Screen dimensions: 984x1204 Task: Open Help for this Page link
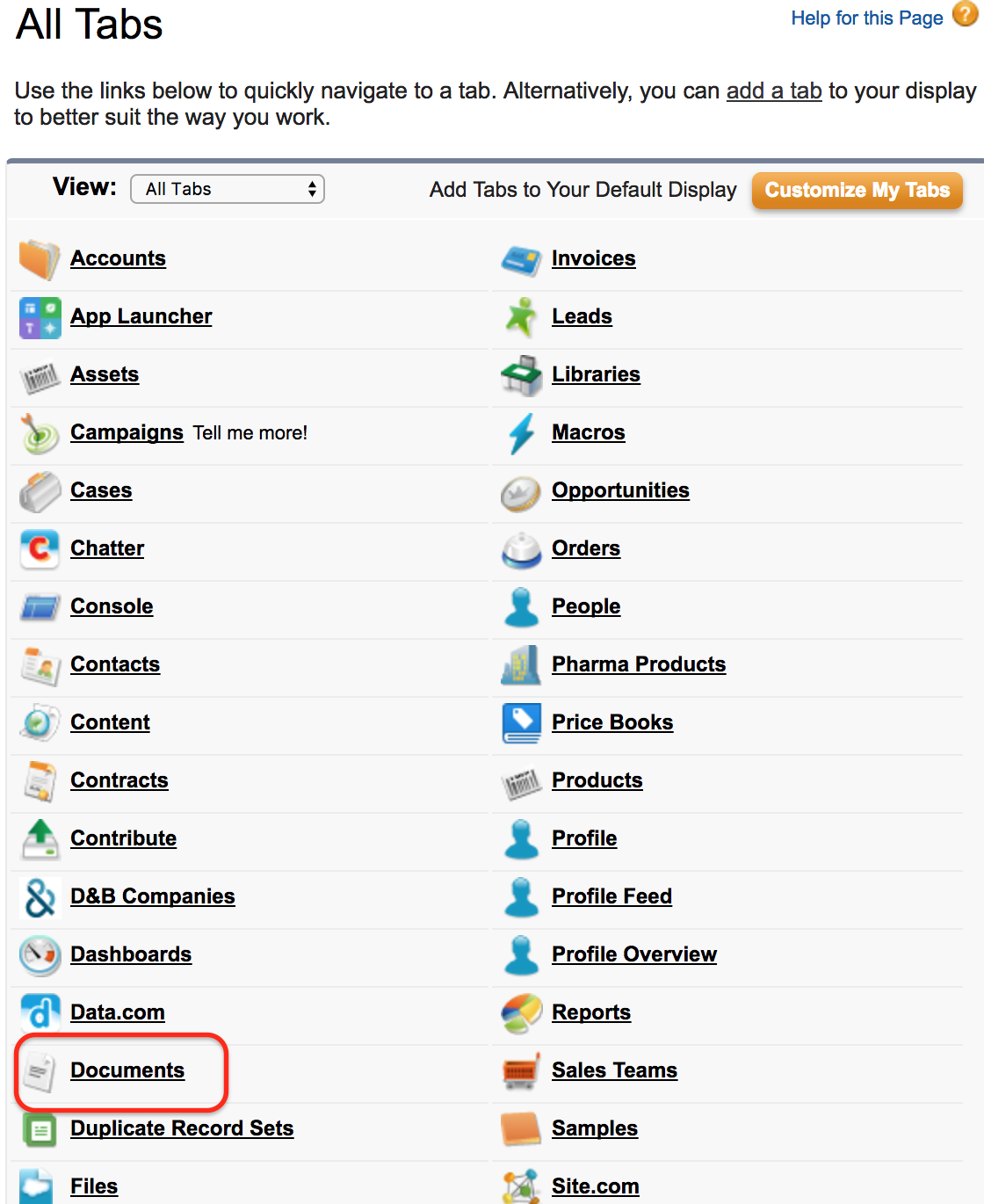coord(867,18)
